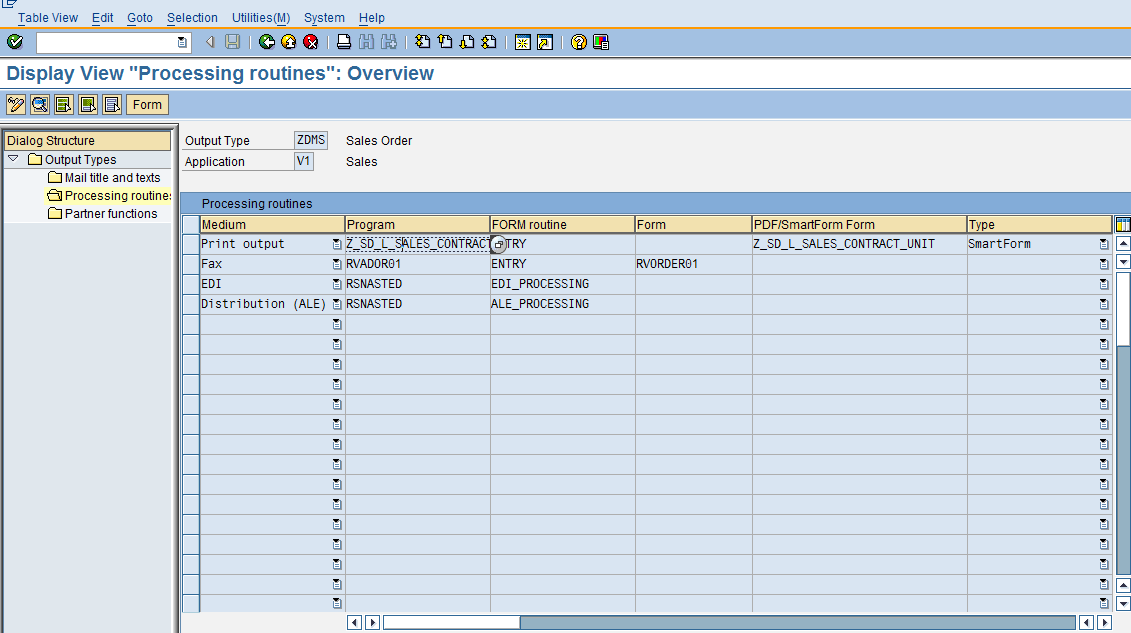This screenshot has width=1131, height=633.
Task: Click the Back navigation arrow icon
Action: 266,42
